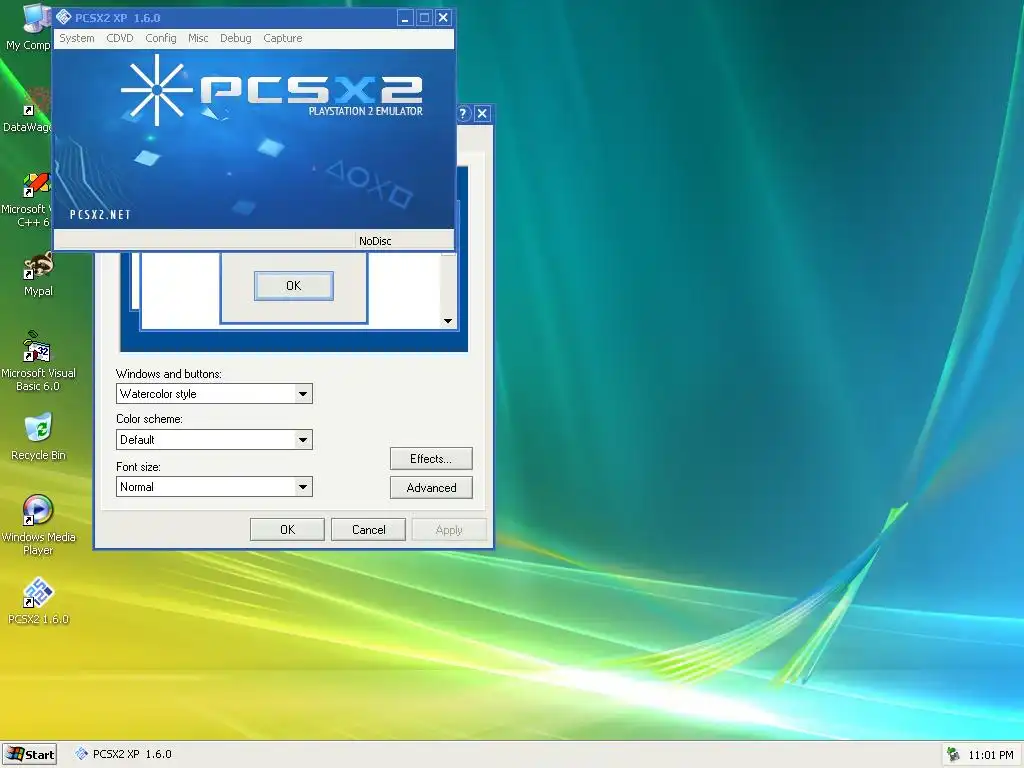Click the network tray icon
This screenshot has width=1024, height=768.
pyautogui.click(x=953, y=754)
